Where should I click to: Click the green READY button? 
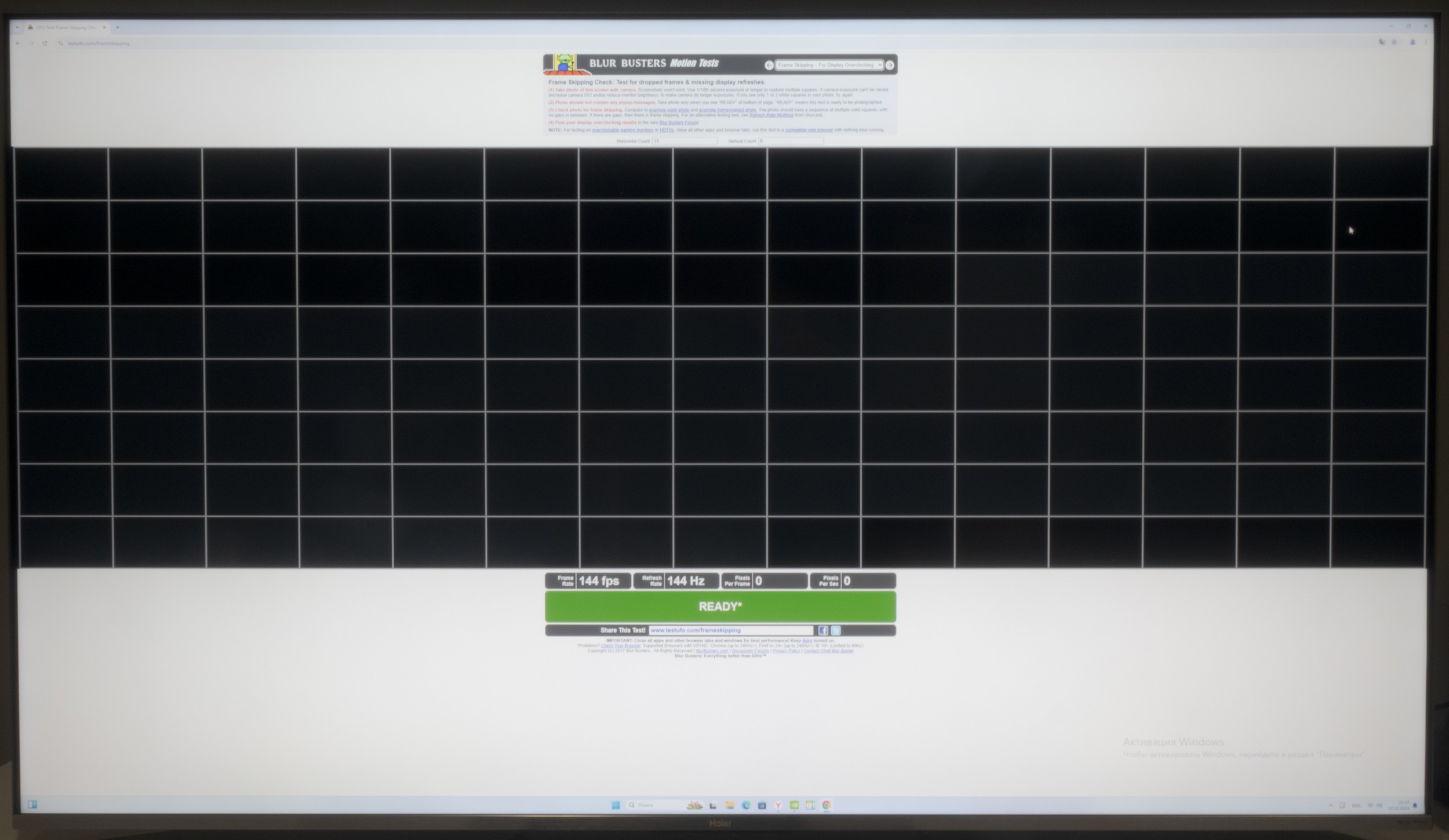(x=720, y=607)
